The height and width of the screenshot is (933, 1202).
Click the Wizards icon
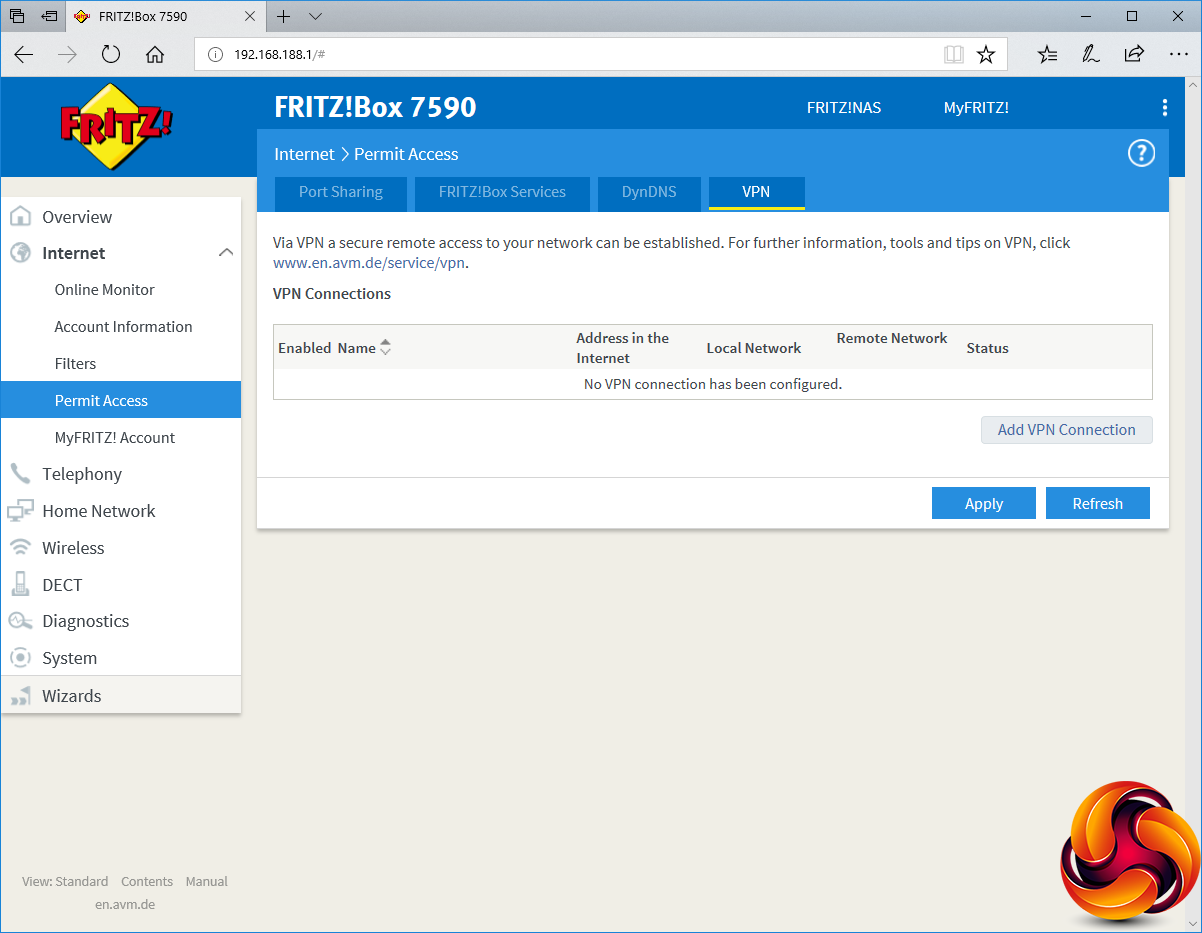[20, 696]
